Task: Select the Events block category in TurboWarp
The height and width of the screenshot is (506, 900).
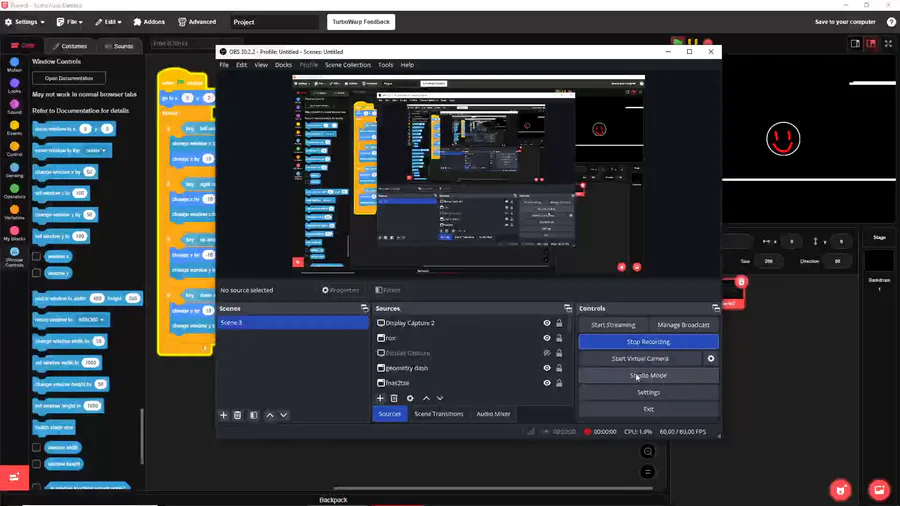Action: pos(14,128)
